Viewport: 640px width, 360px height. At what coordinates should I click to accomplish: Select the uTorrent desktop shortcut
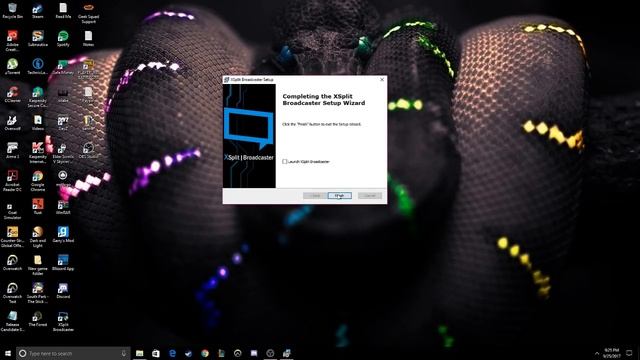coord(12,67)
